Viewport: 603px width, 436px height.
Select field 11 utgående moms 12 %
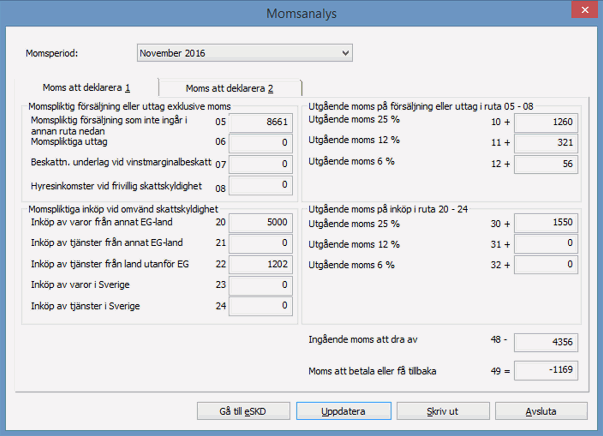(551, 142)
